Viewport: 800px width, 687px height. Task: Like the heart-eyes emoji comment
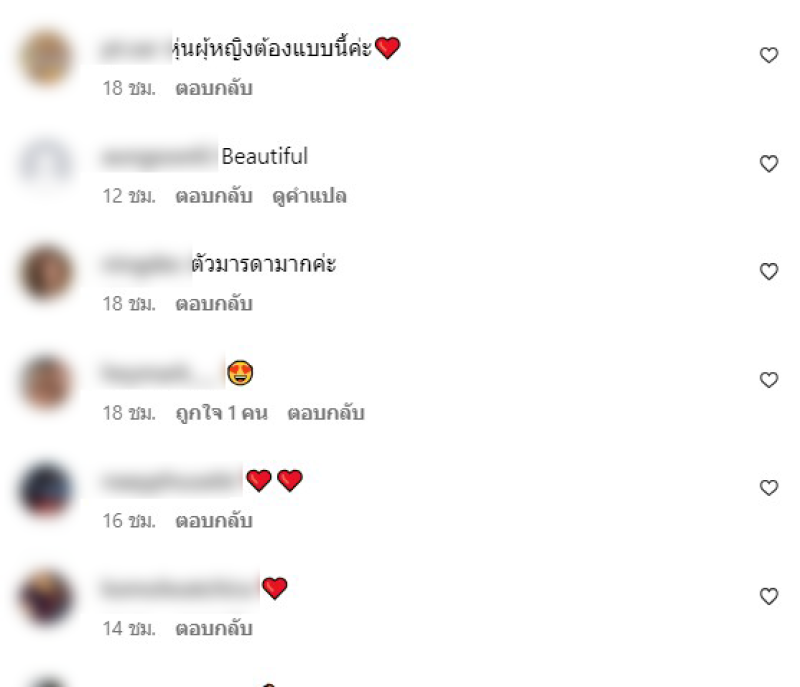[768, 379]
